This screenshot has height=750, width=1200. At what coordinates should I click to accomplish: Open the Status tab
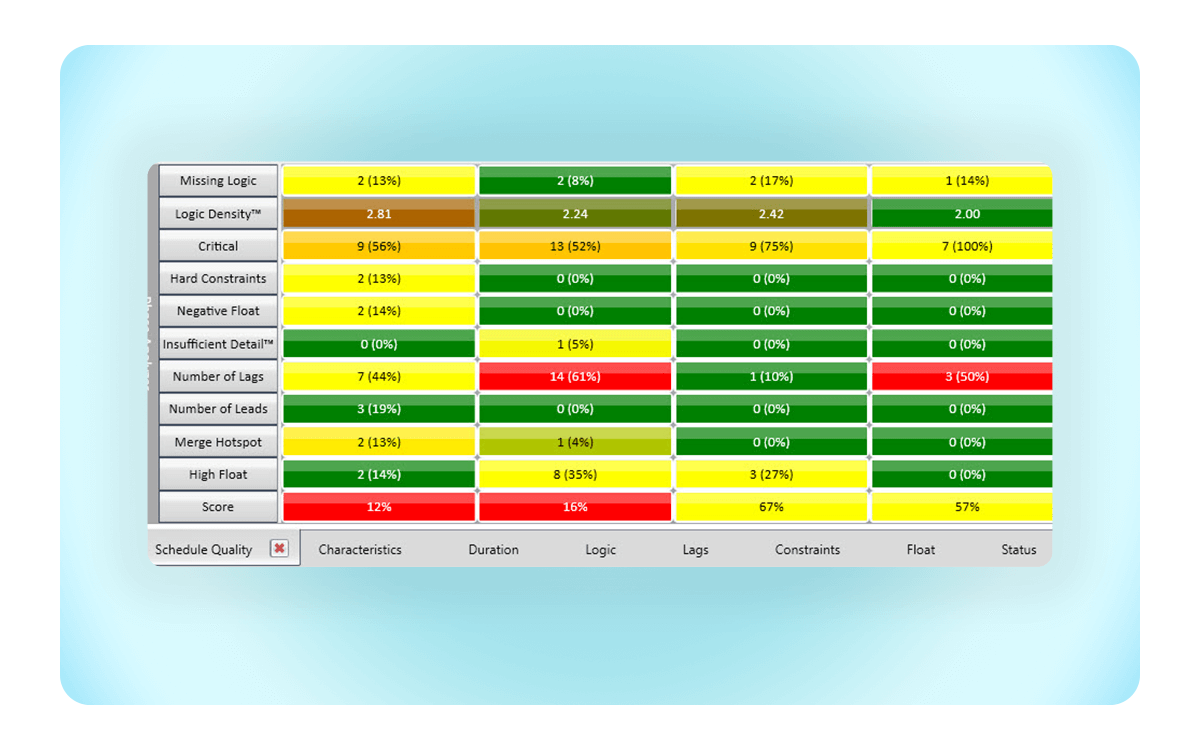point(1018,549)
